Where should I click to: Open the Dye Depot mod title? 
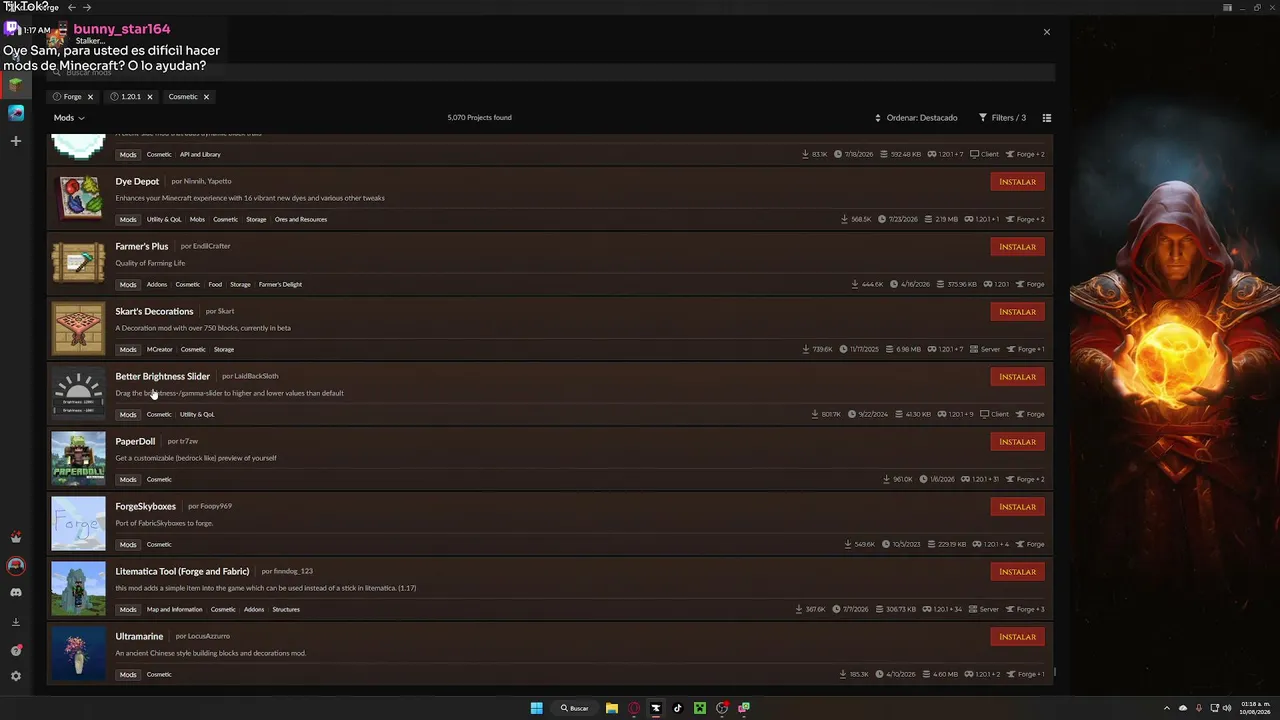click(x=137, y=182)
